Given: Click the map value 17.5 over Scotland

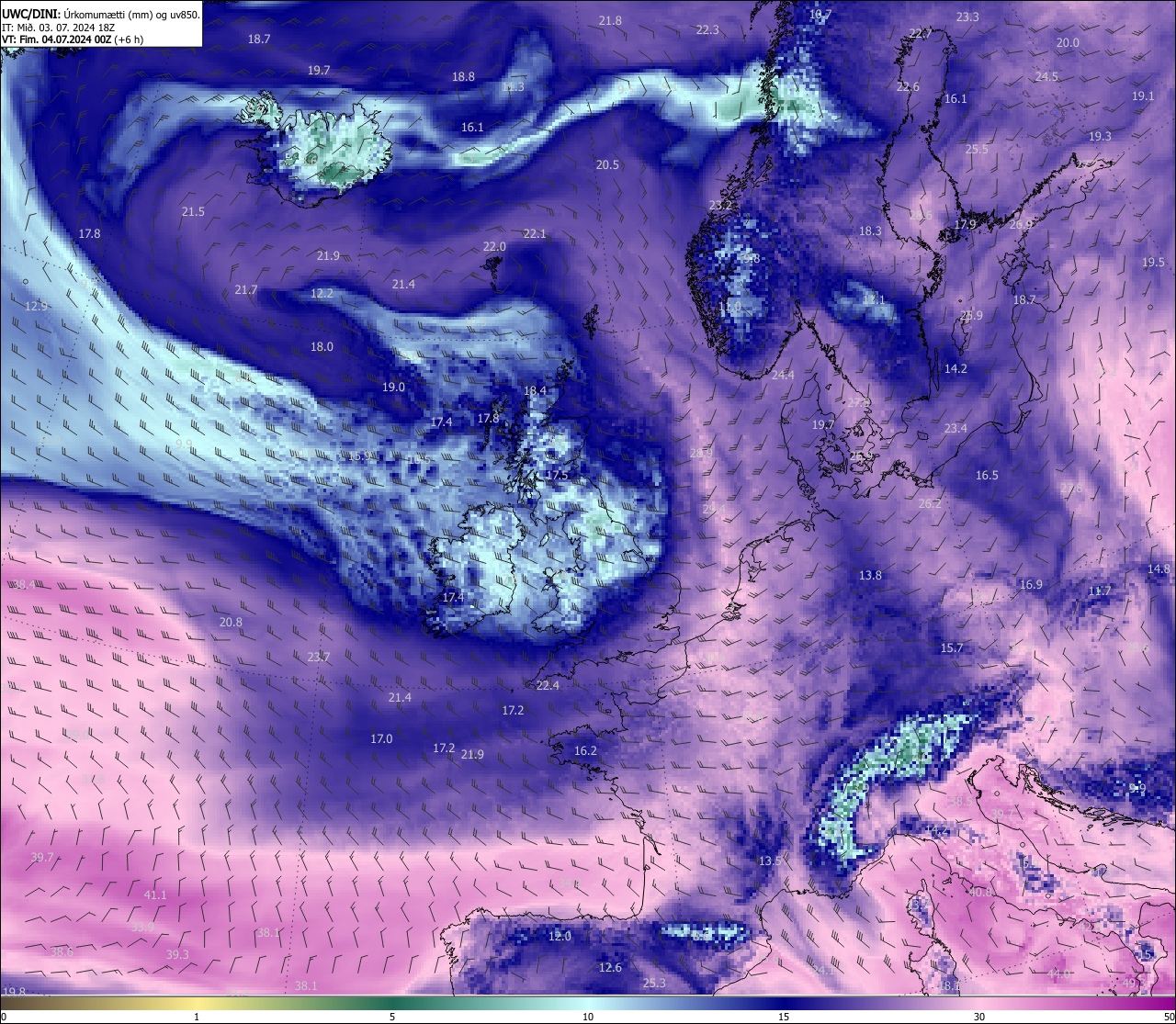Looking at the screenshot, I should pyautogui.click(x=557, y=475).
